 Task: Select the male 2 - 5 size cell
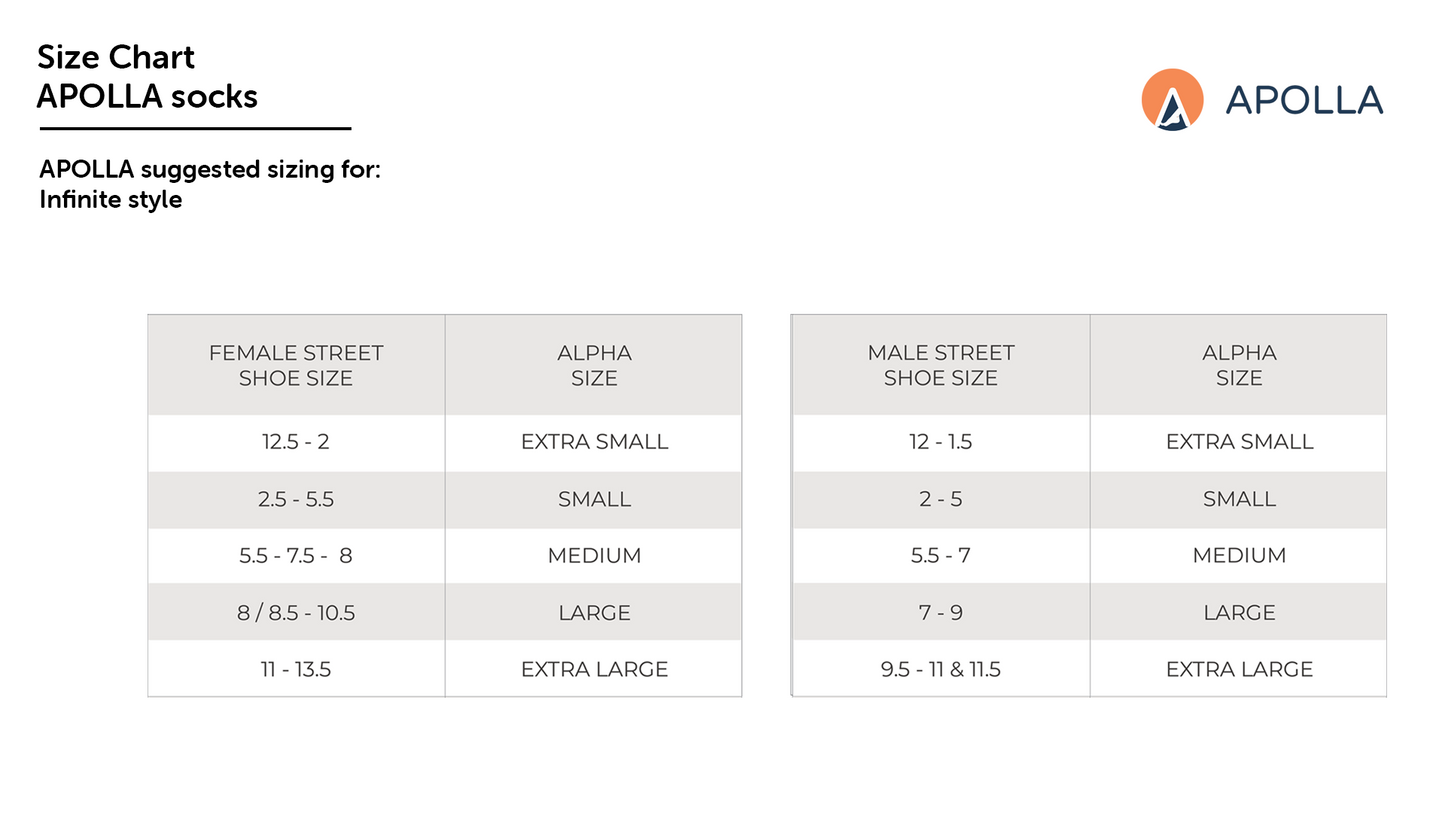(941, 499)
